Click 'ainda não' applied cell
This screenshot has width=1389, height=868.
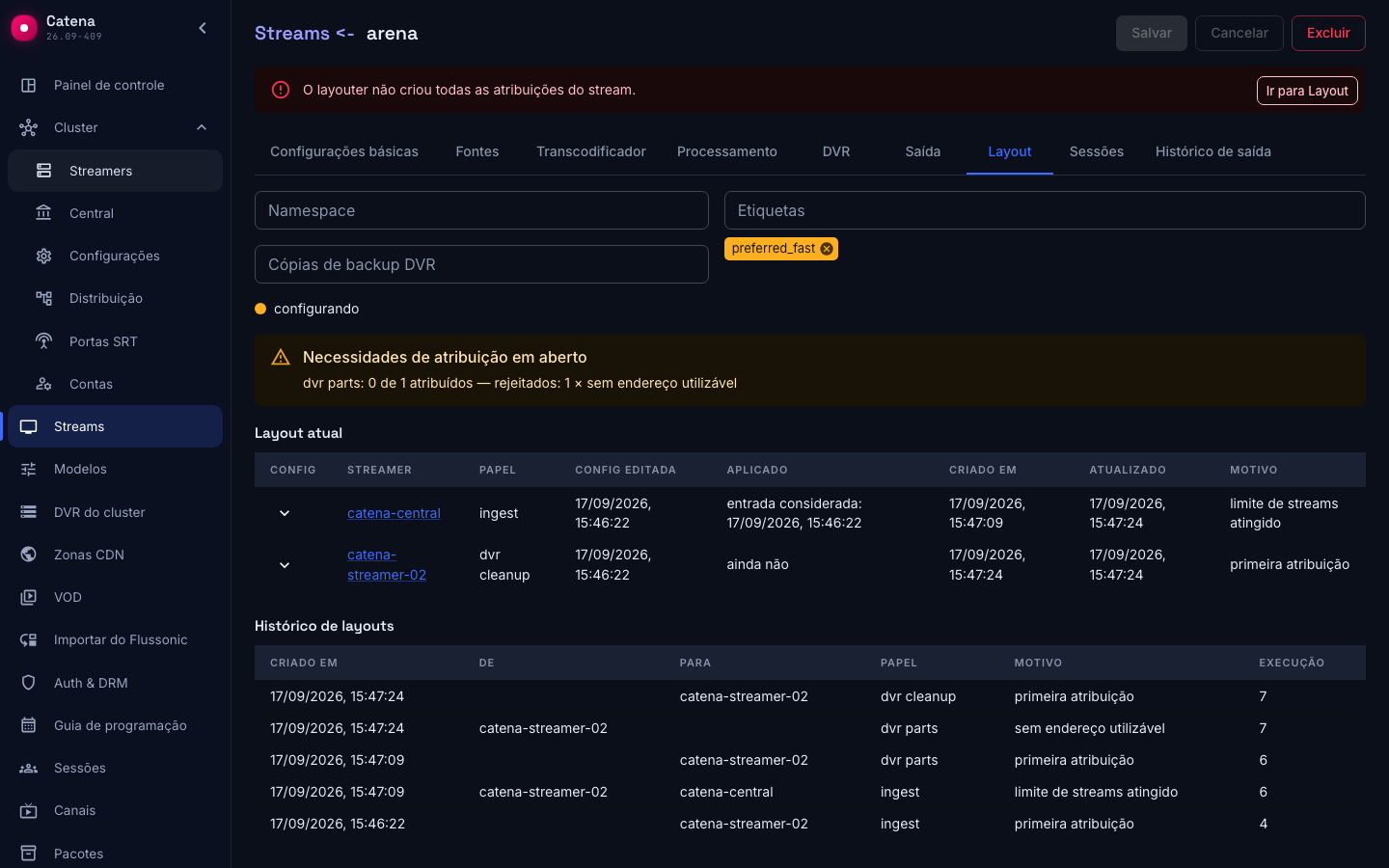tap(757, 564)
